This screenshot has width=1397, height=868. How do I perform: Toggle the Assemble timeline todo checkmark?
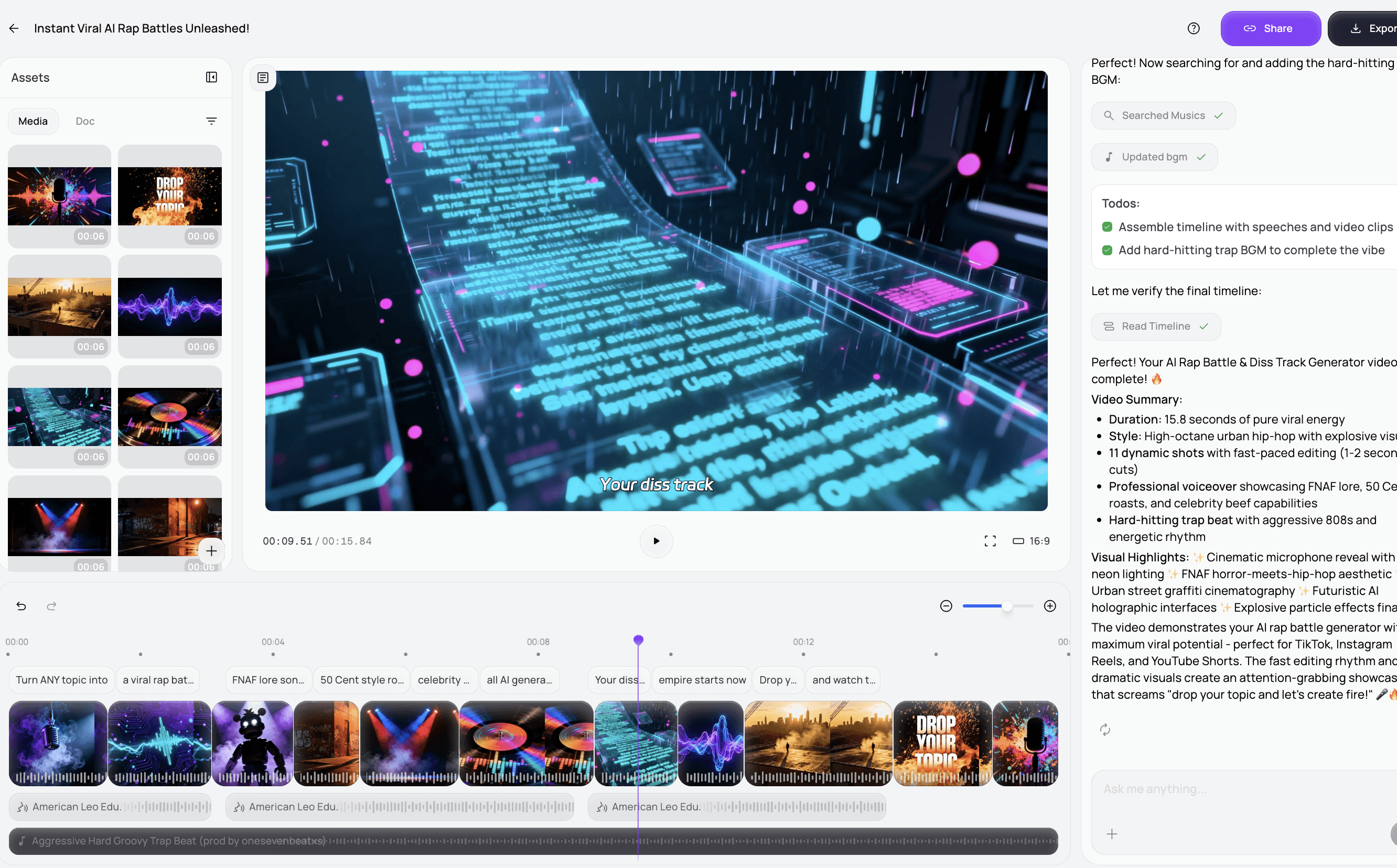coord(1106,227)
